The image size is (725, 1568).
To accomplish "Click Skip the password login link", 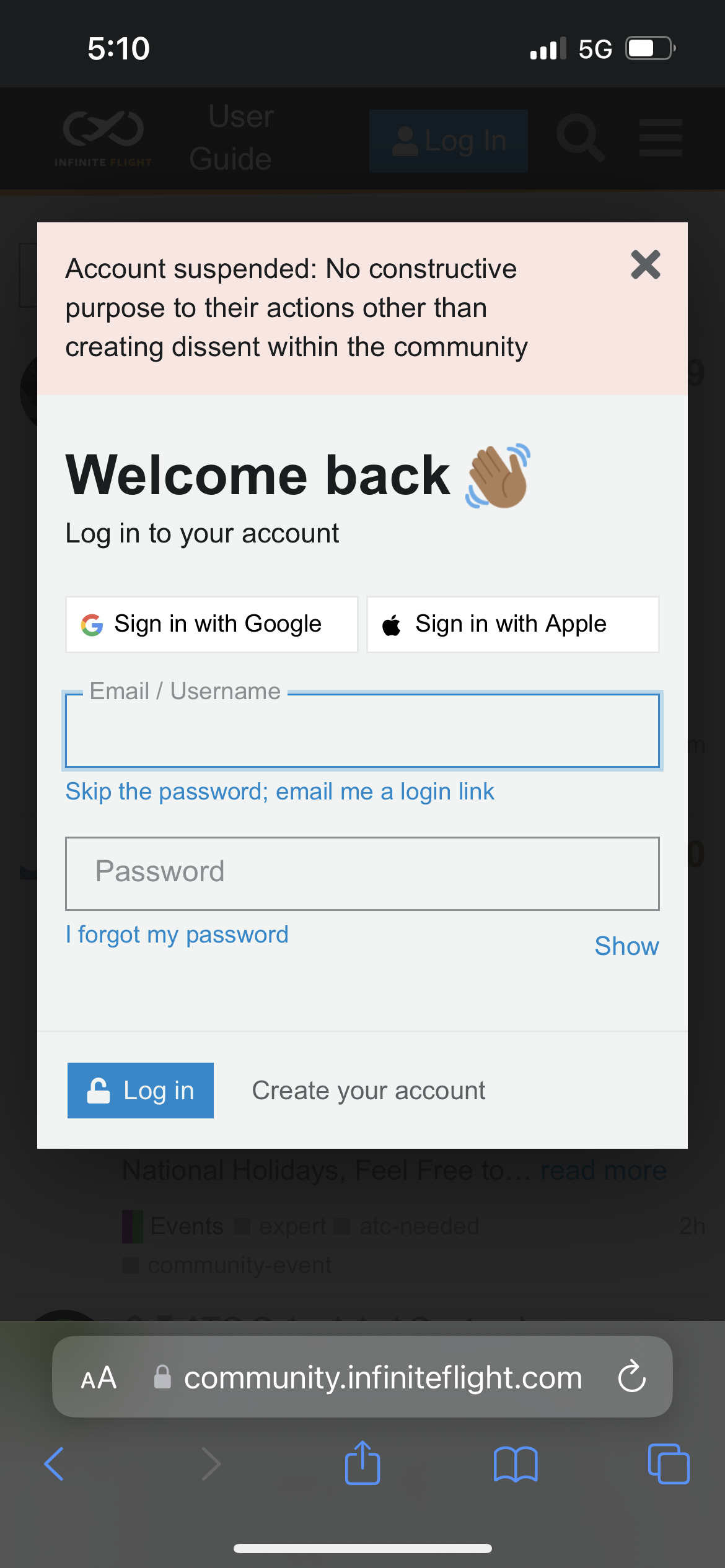I will (x=280, y=791).
